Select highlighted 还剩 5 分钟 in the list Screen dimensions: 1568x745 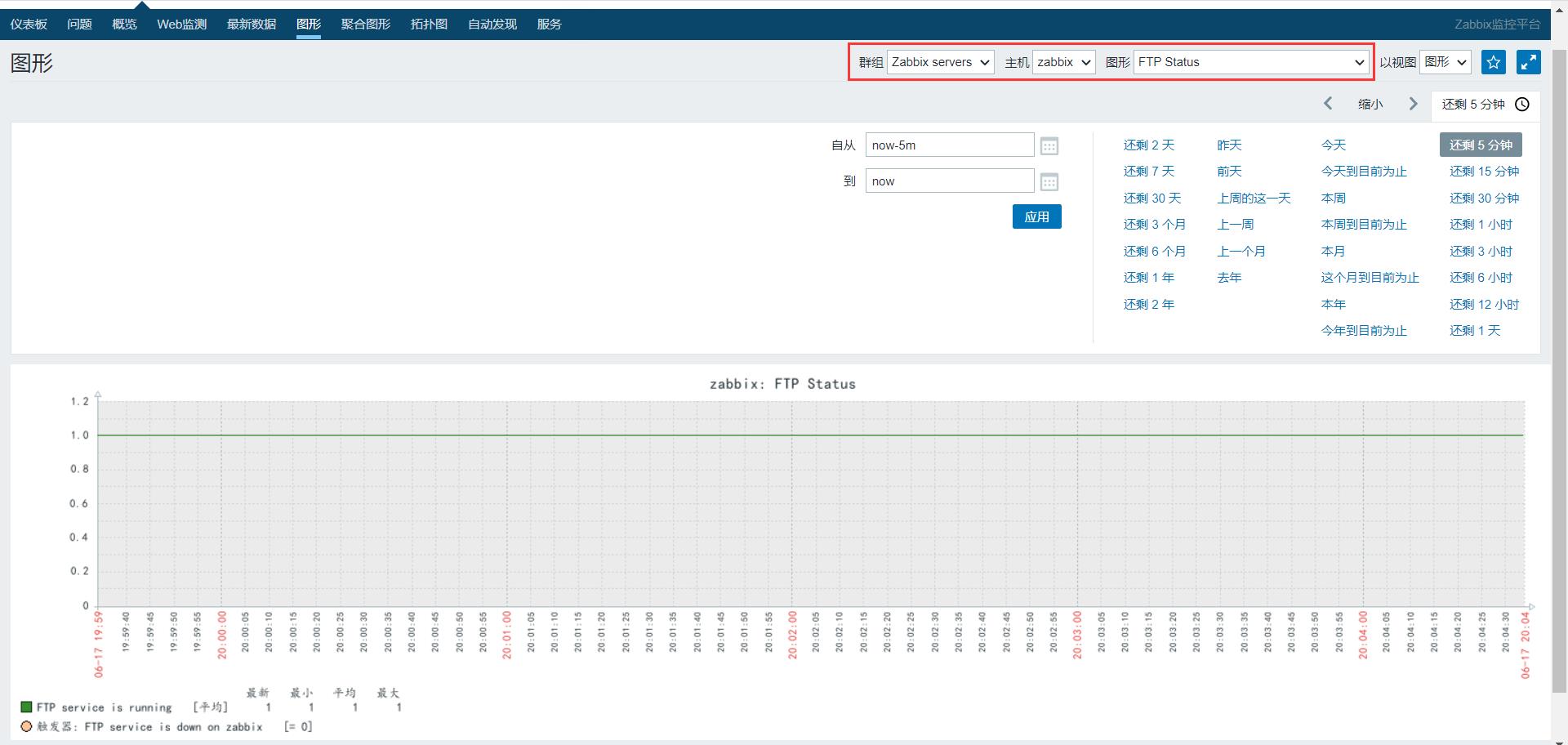(1481, 145)
